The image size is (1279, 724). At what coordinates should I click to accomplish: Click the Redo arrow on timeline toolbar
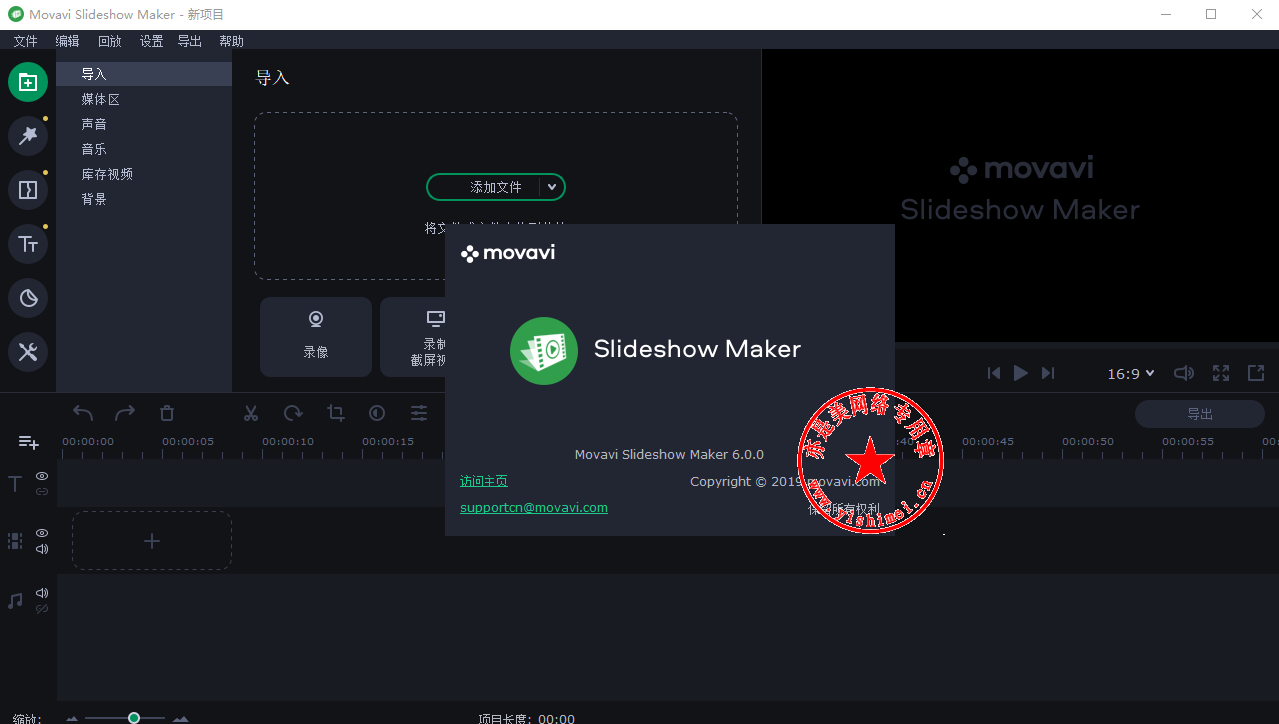pyautogui.click(x=125, y=413)
